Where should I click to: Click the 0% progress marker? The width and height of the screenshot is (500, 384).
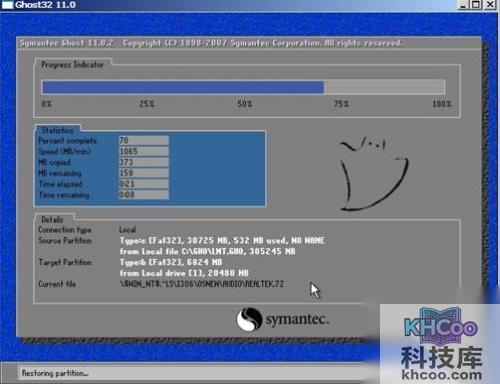(x=47, y=104)
